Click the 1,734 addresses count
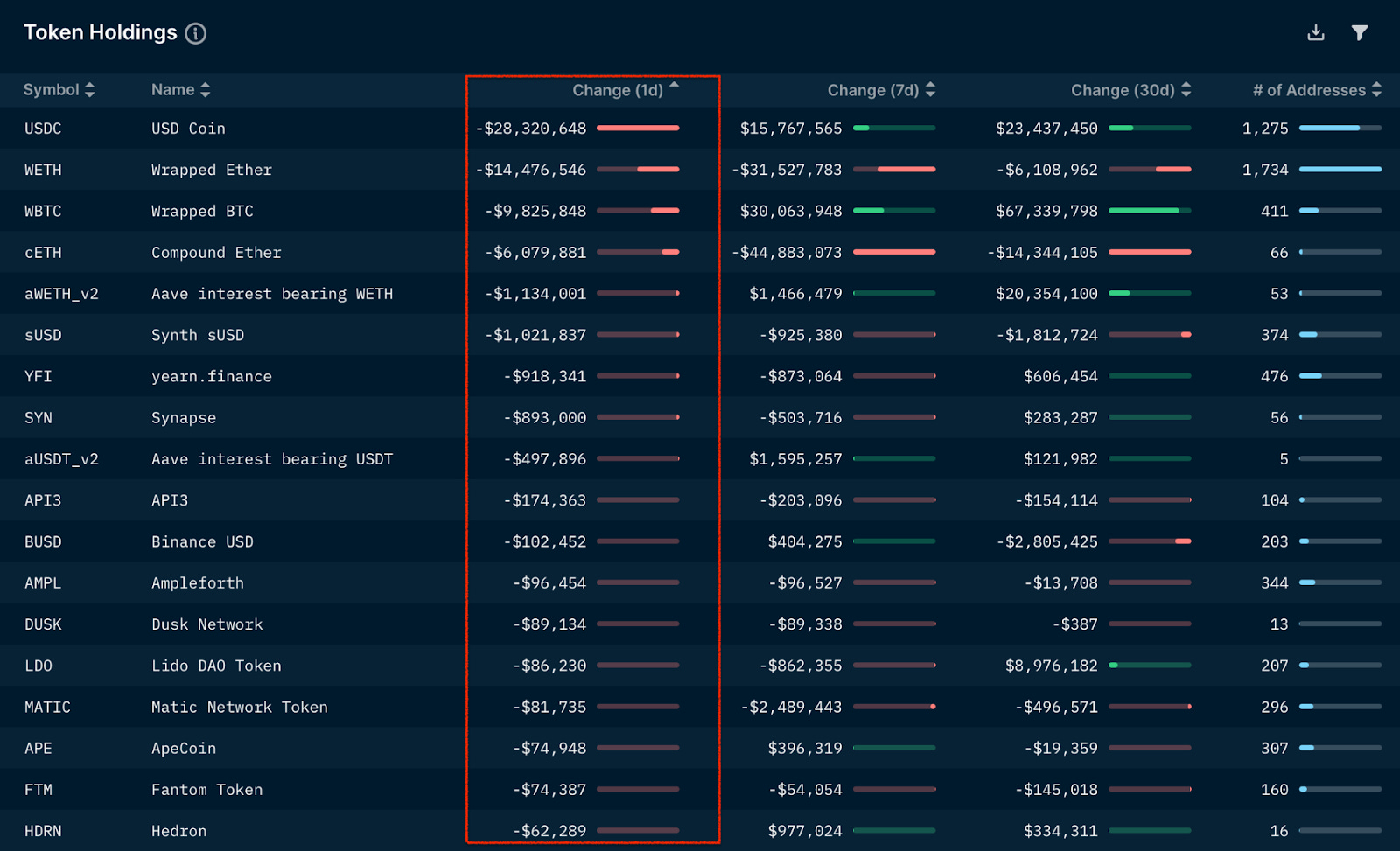This screenshot has width=1400, height=851. (x=1265, y=170)
